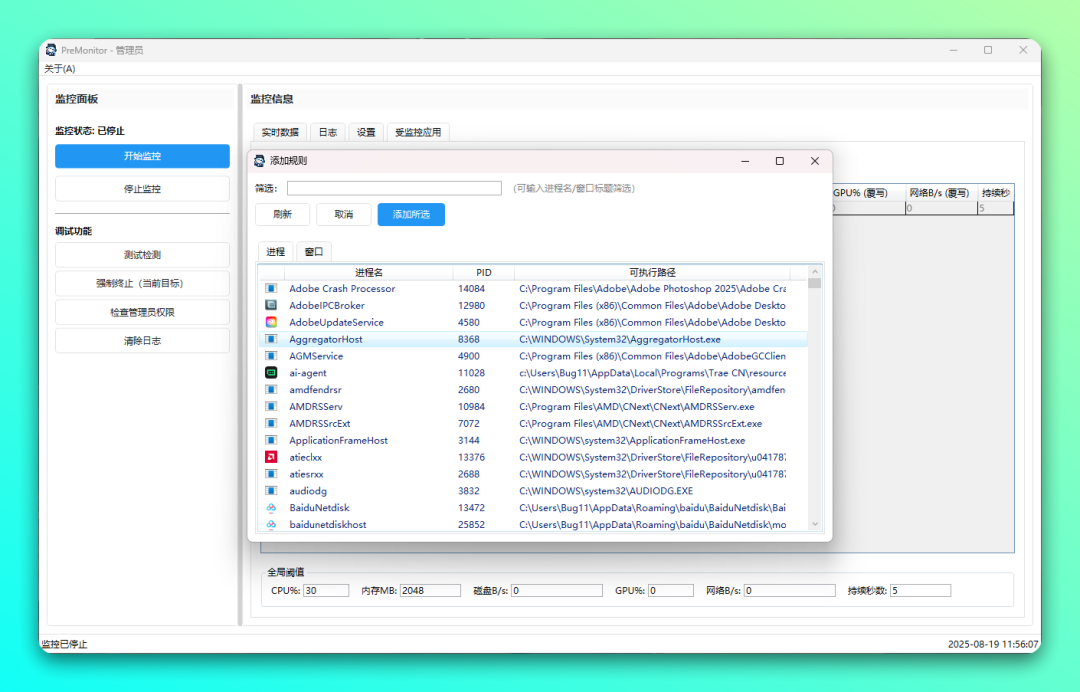
Task: Click the date-time in status bar
Action: pos(993,644)
